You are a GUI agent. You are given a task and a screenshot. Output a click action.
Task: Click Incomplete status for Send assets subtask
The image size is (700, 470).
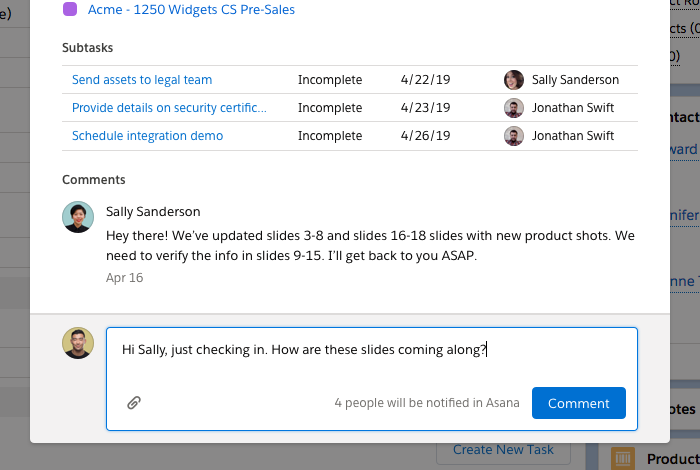coord(330,80)
